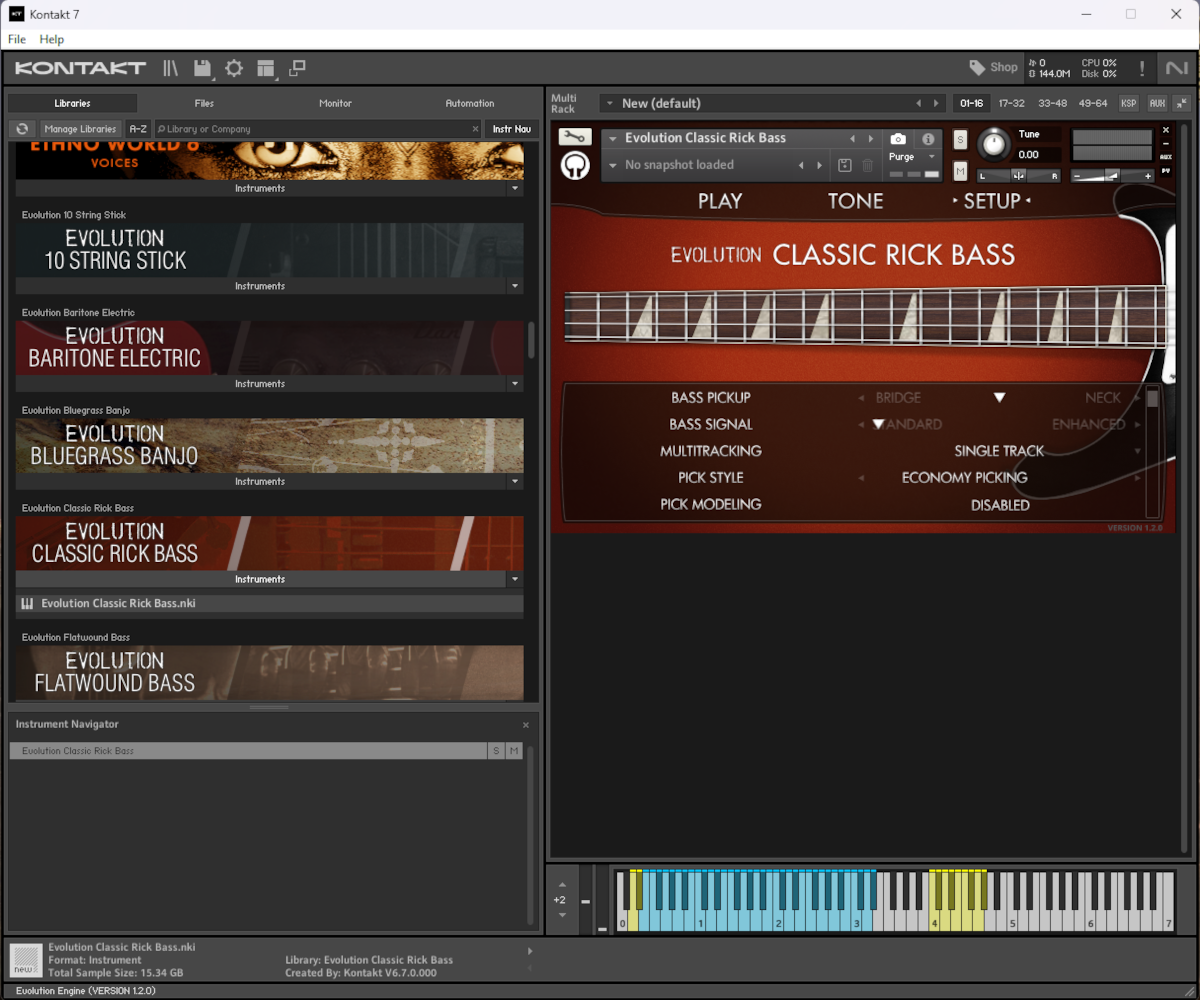The width and height of the screenshot is (1200, 1000).
Task: Show rack channels 33-48
Action: (1052, 103)
